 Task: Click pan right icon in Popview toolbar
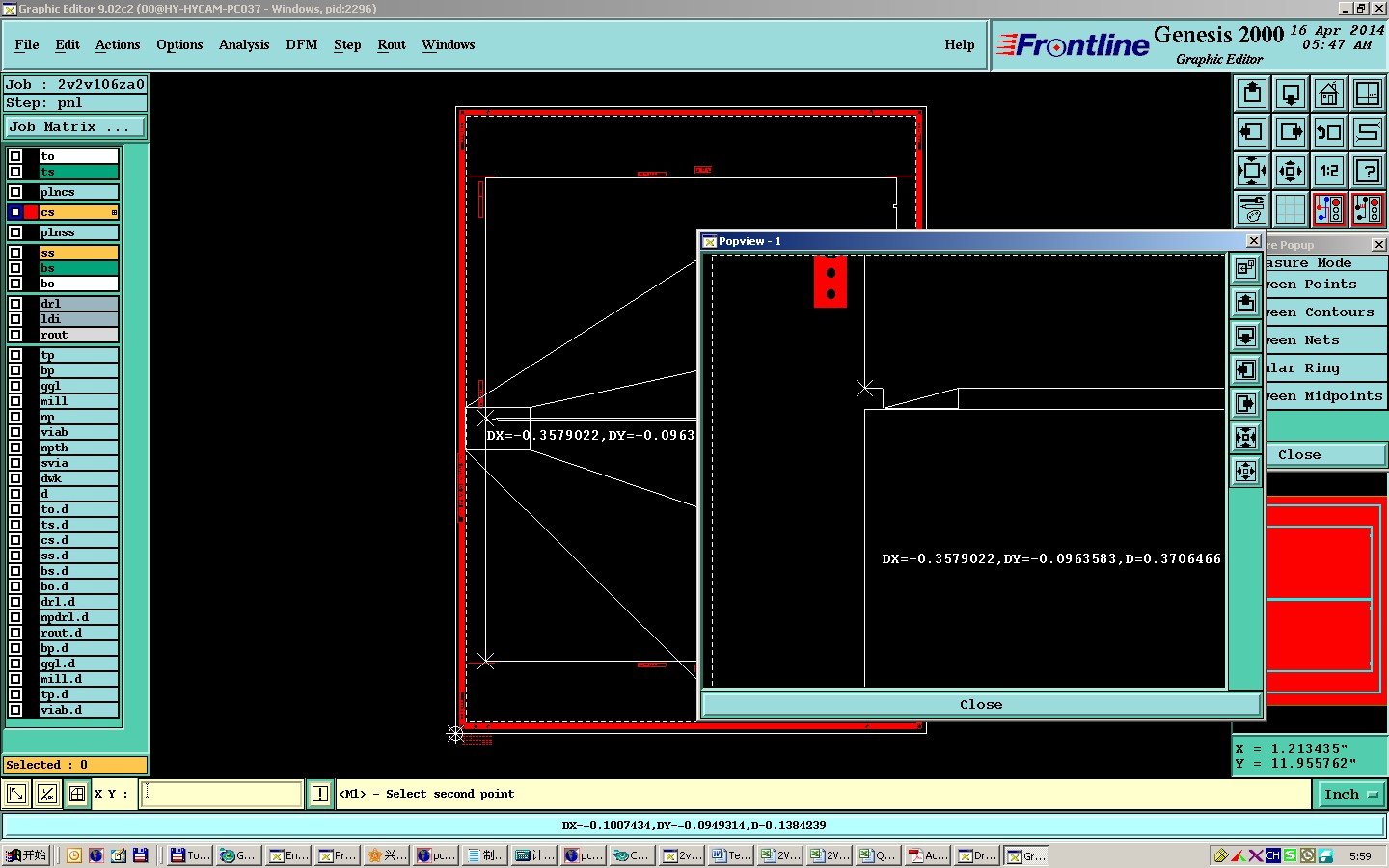coord(1245,404)
